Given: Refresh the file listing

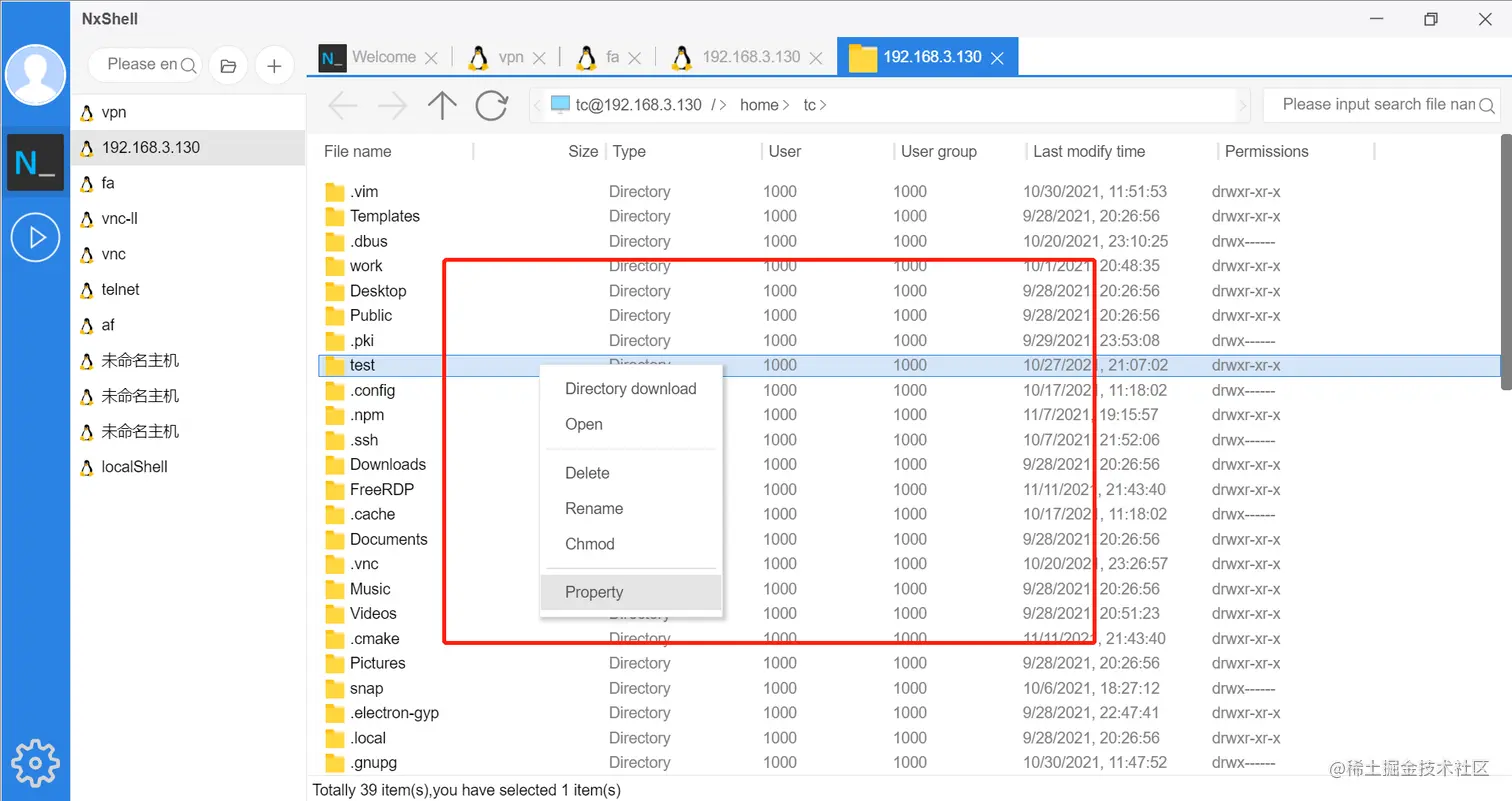Looking at the screenshot, I should click(491, 105).
